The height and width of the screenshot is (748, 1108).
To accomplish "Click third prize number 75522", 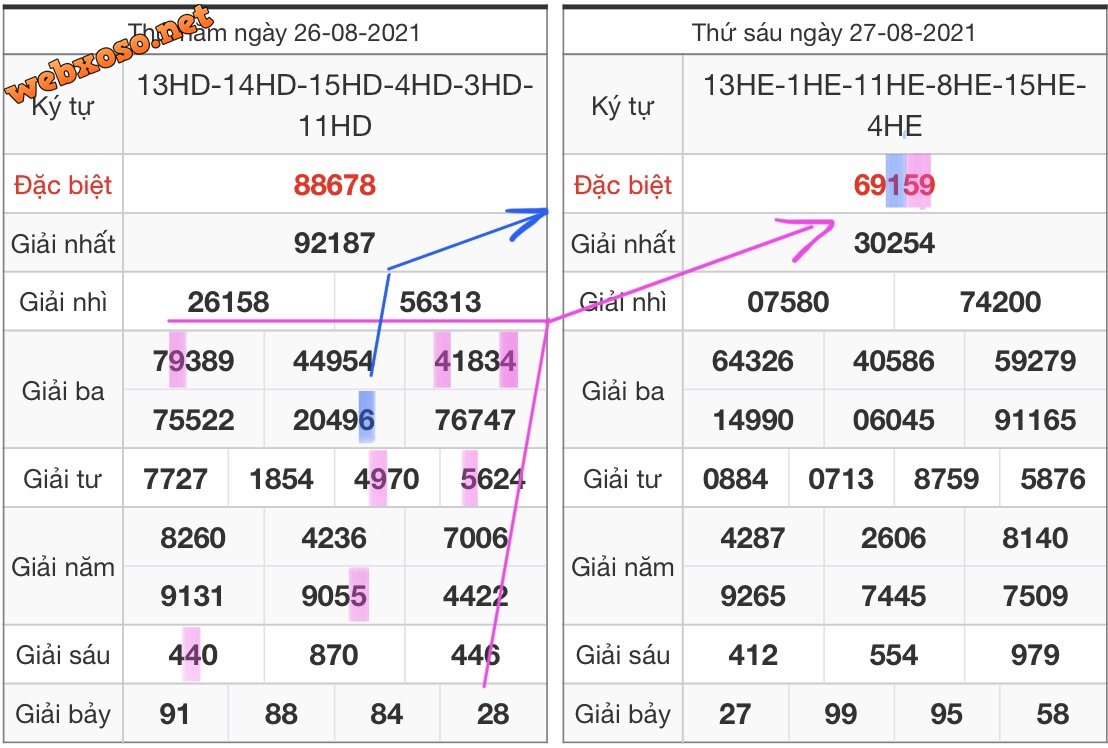I will 194,420.
